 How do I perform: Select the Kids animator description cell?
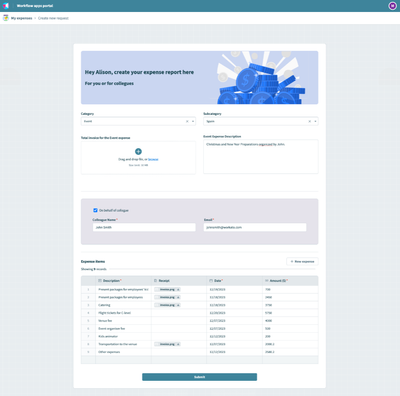pos(123,336)
